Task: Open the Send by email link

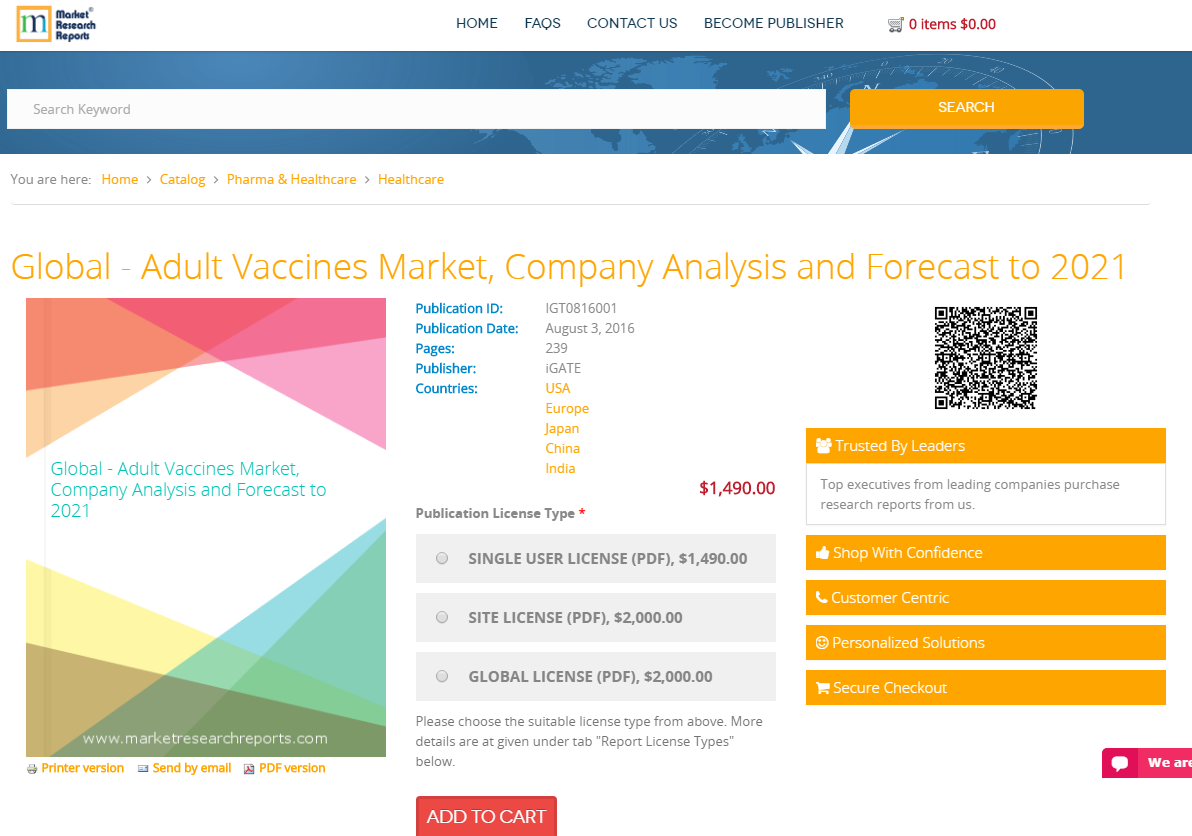Action: (x=192, y=768)
